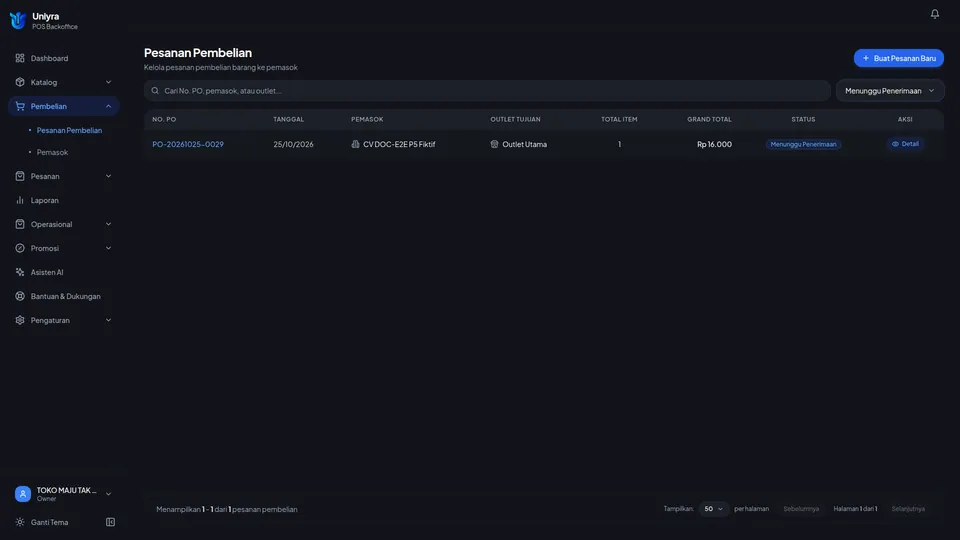The width and height of the screenshot is (960, 540).
Task: Click the NO. PO column header
Action: (164, 119)
